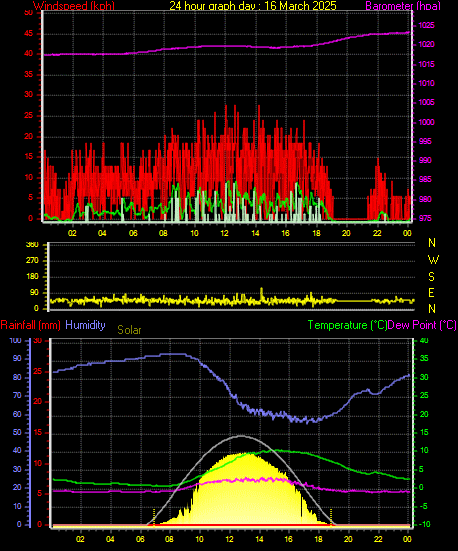This screenshot has width=458, height=551.
Task: Click the Dew Point (°C) legend label
Action: coord(422,325)
